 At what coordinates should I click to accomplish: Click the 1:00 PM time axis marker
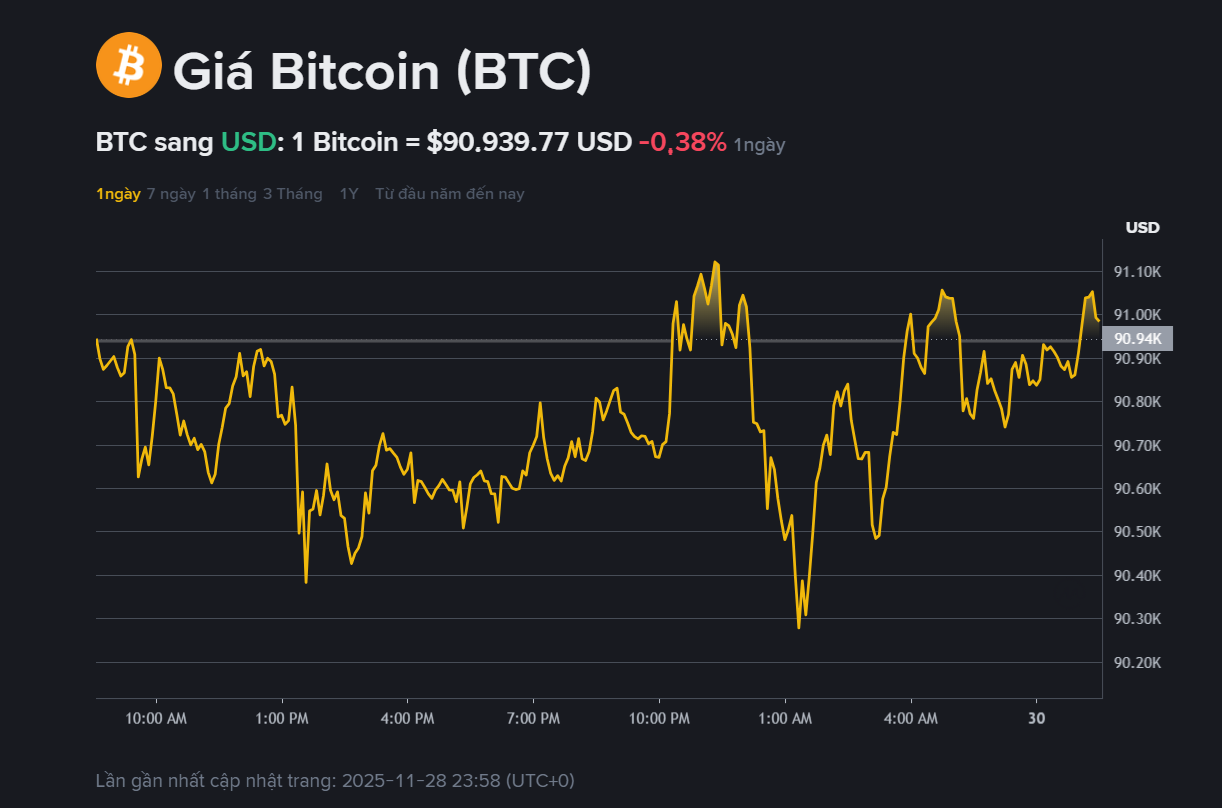(x=282, y=719)
